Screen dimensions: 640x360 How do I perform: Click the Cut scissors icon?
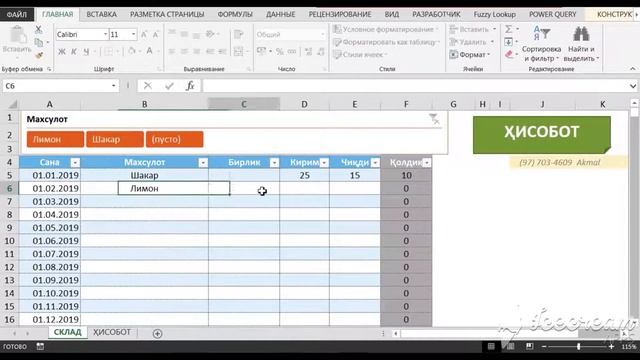38,29
